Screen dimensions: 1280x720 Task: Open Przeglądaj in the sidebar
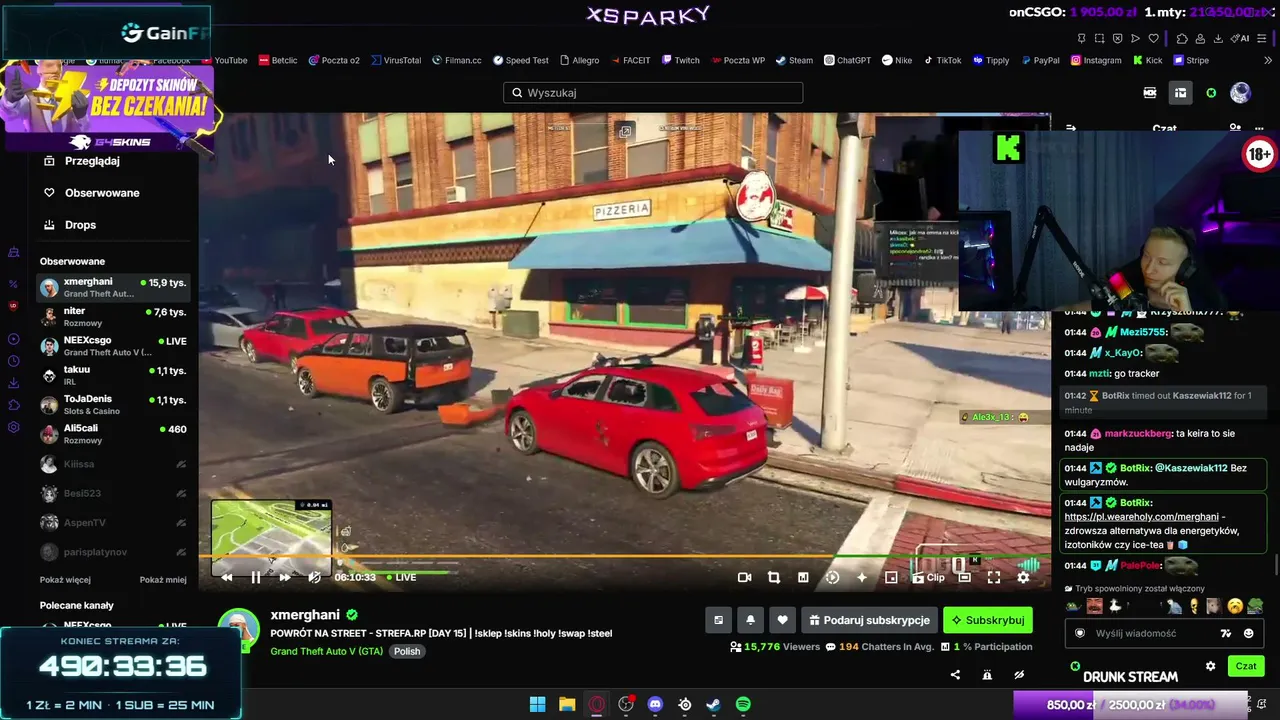(x=92, y=161)
